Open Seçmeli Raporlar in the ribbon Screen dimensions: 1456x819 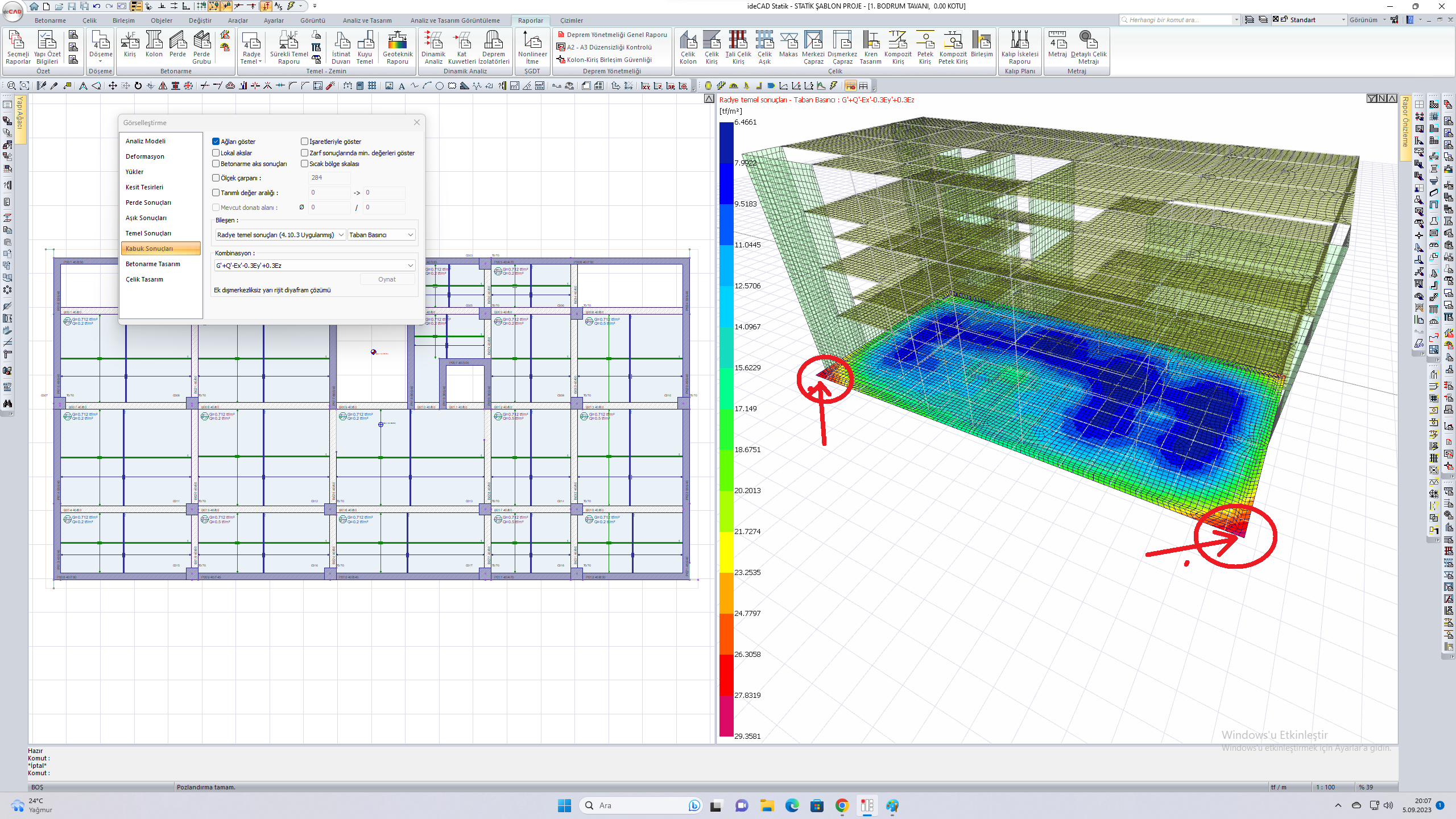[x=18, y=48]
